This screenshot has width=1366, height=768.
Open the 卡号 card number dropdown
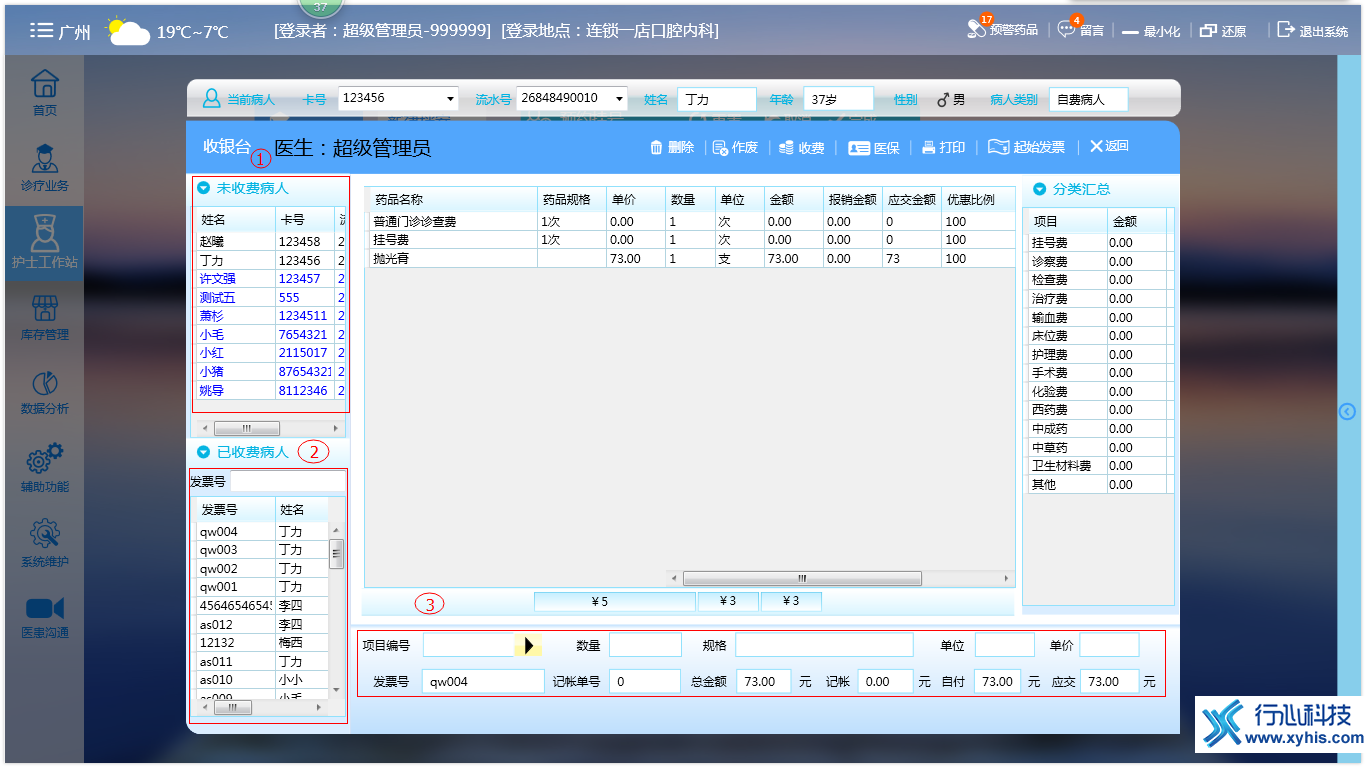[x=452, y=98]
